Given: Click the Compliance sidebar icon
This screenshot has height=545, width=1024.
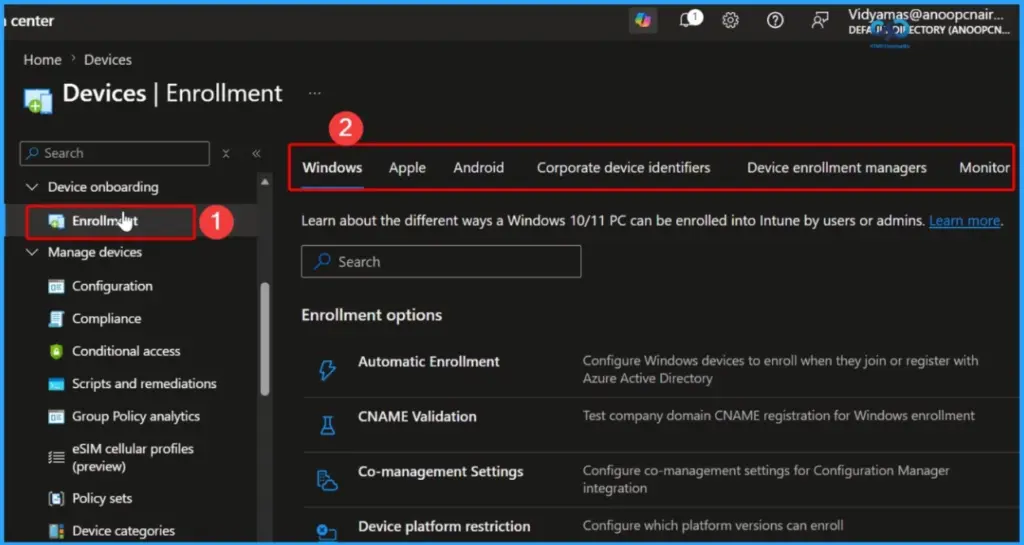Looking at the screenshot, I should coord(57,319).
